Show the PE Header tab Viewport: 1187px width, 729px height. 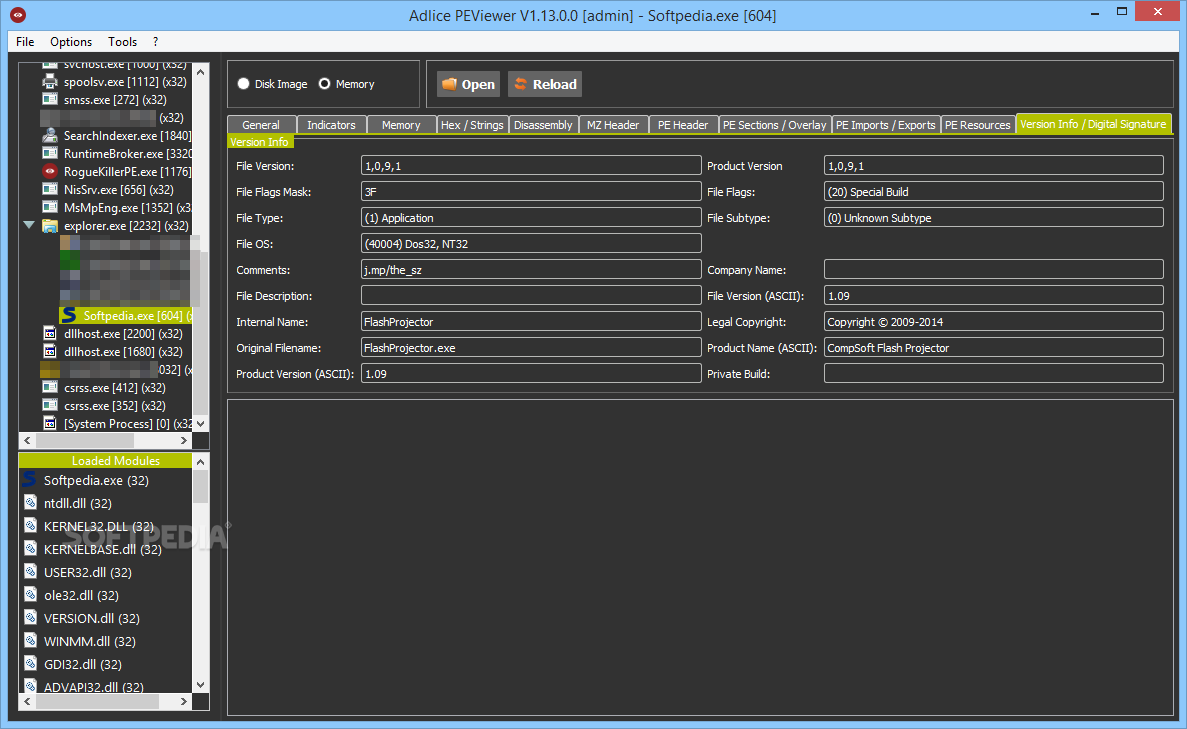(683, 125)
